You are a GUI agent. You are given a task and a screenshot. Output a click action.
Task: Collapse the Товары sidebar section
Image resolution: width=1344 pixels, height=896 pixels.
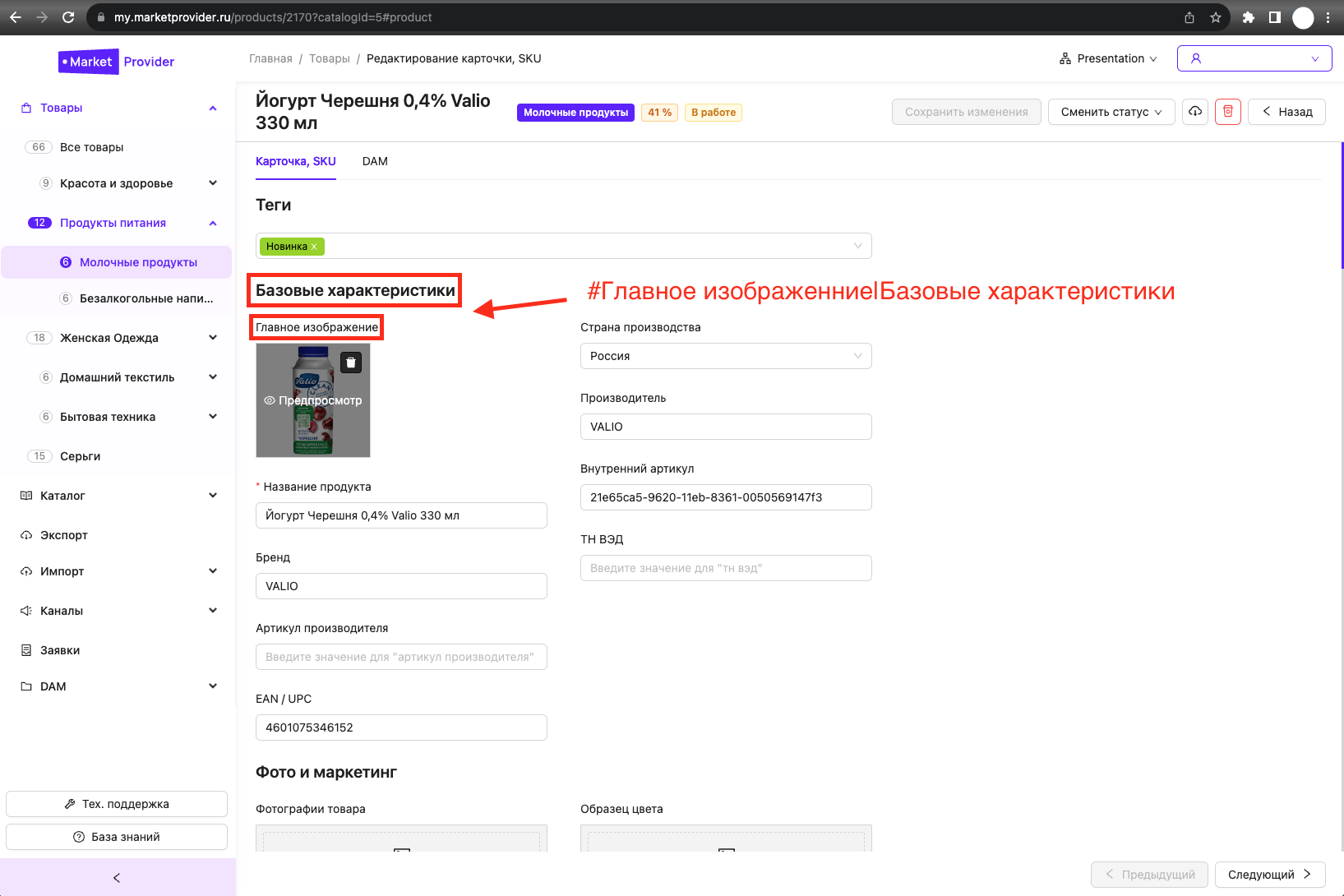[213, 108]
